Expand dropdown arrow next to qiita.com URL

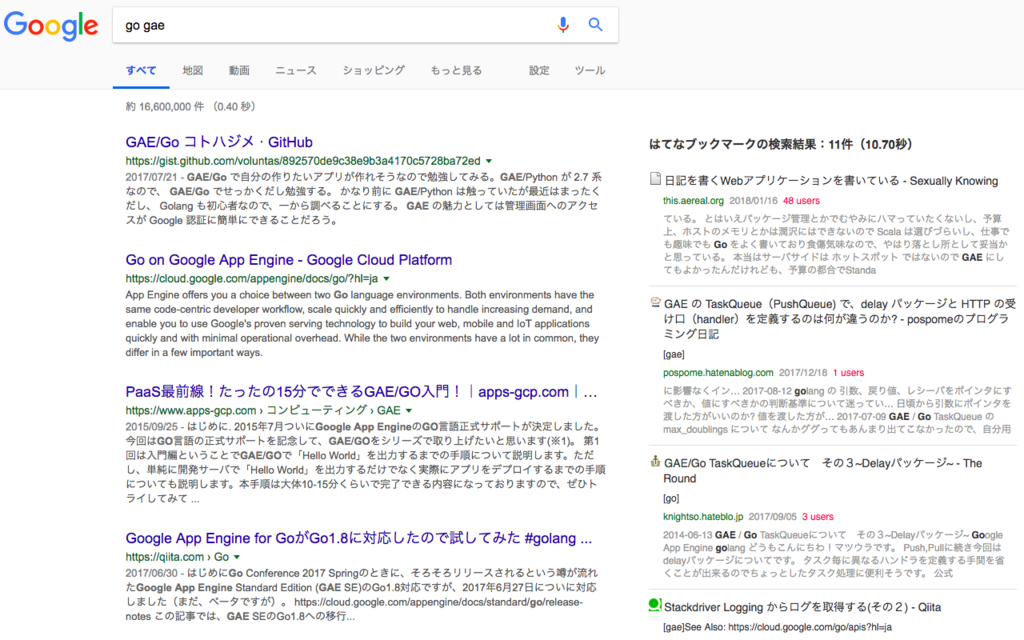[x=237, y=557]
